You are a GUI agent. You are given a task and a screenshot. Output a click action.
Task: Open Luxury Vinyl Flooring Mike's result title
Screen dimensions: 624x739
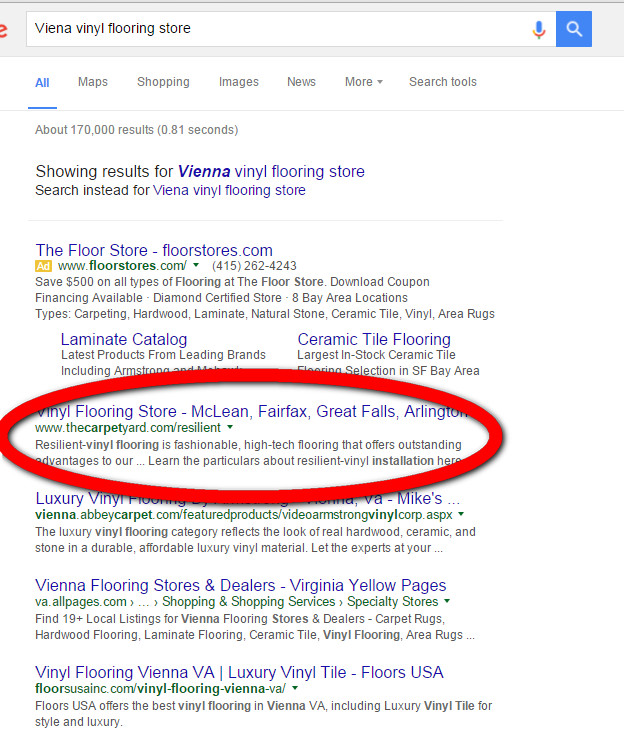click(247, 499)
